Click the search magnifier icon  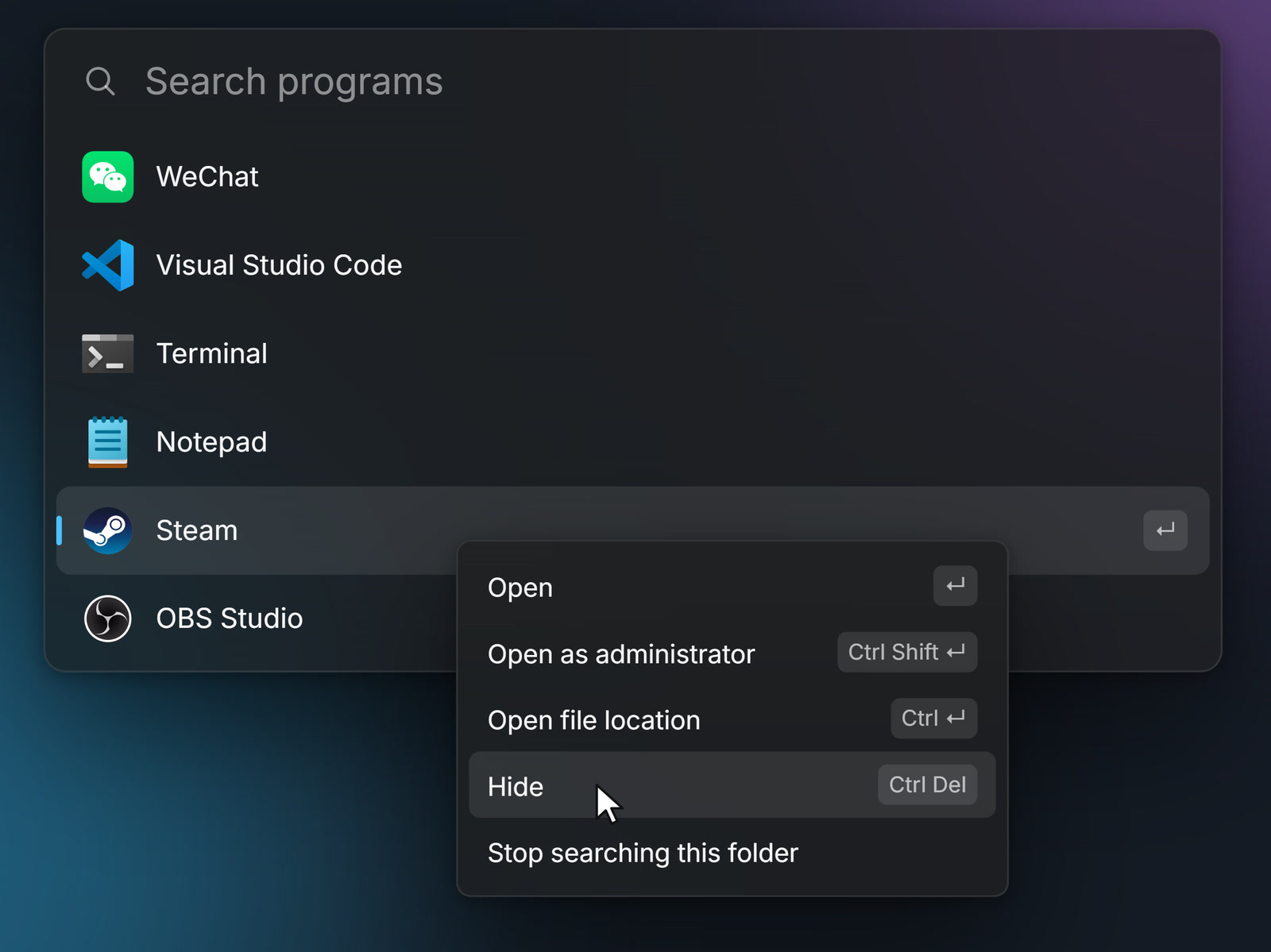point(100,81)
